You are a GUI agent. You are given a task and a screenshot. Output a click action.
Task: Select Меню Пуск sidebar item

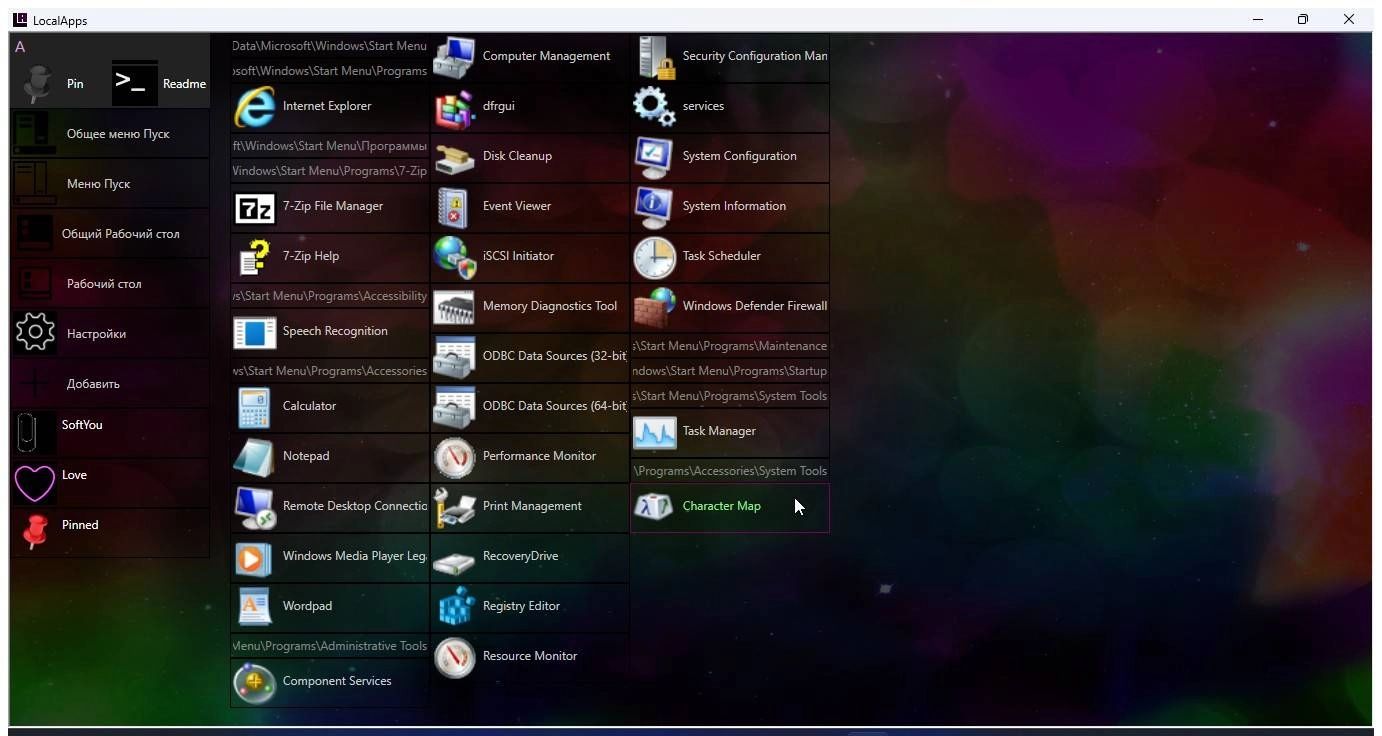pos(110,183)
